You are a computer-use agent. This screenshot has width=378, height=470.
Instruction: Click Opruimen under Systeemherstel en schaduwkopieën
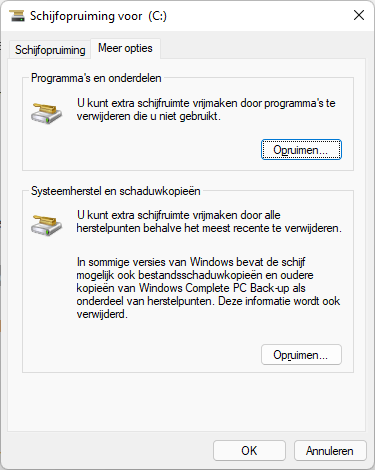tap(301, 355)
